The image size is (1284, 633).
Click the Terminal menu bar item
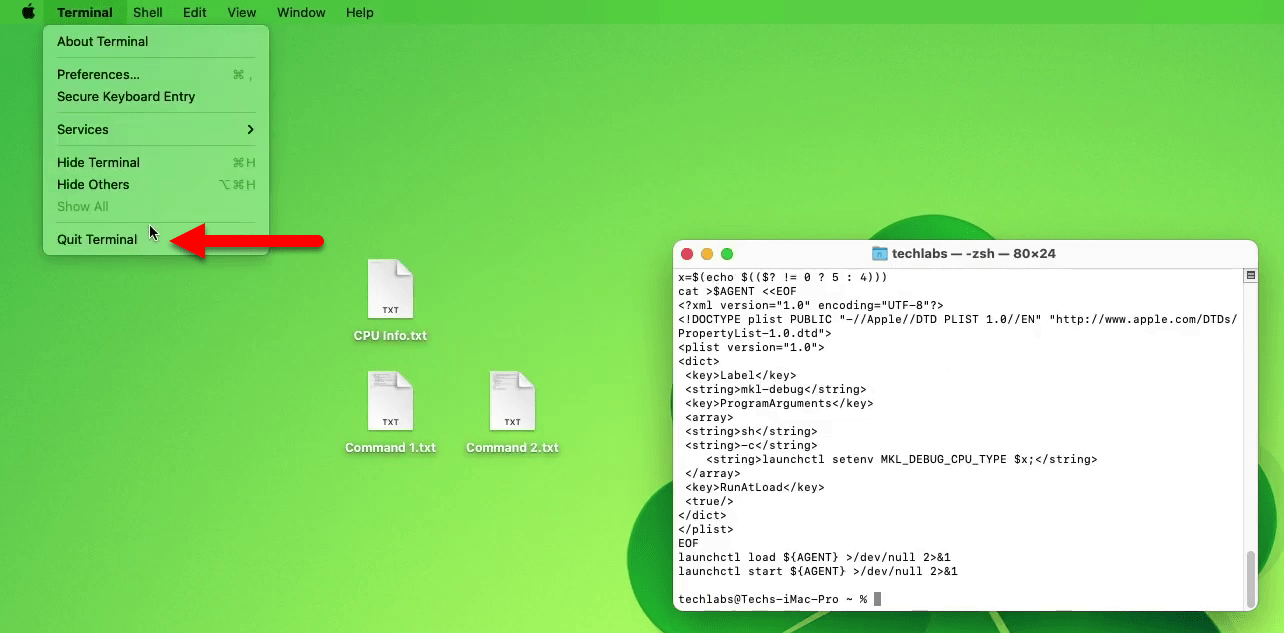(x=85, y=12)
